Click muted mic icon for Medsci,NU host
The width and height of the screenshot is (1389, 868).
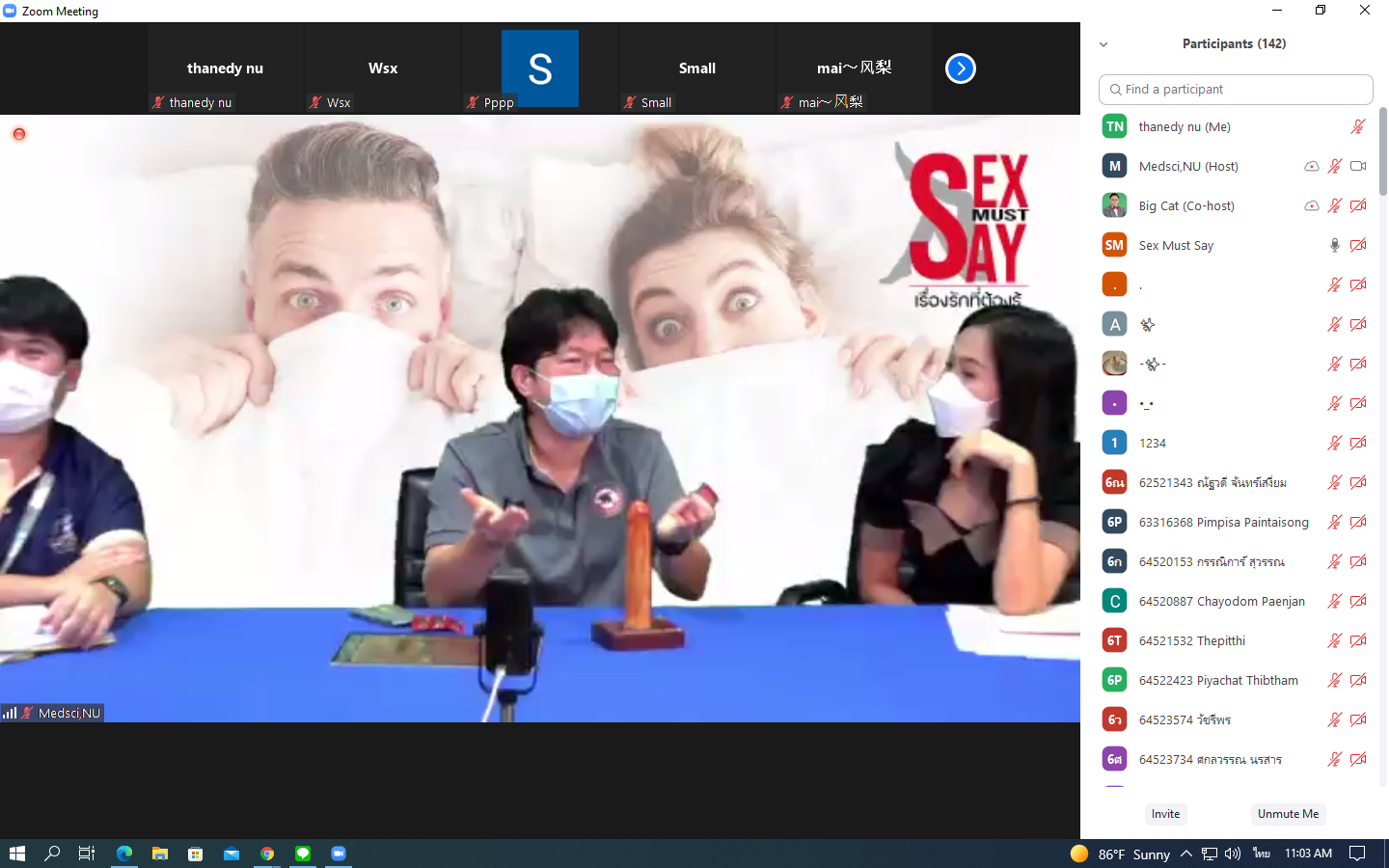[x=1334, y=166]
